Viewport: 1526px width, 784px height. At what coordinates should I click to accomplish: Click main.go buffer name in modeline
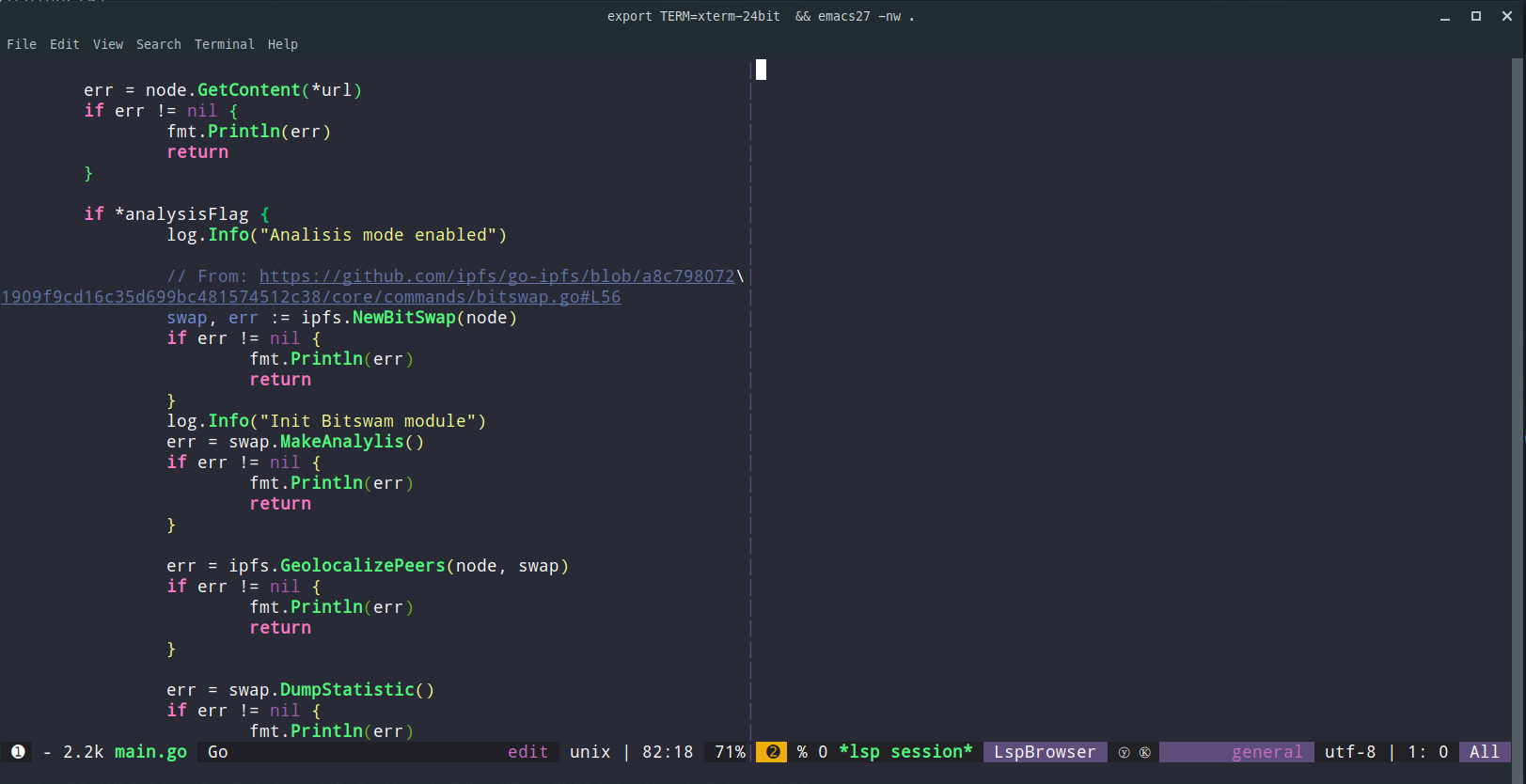pyautogui.click(x=150, y=752)
